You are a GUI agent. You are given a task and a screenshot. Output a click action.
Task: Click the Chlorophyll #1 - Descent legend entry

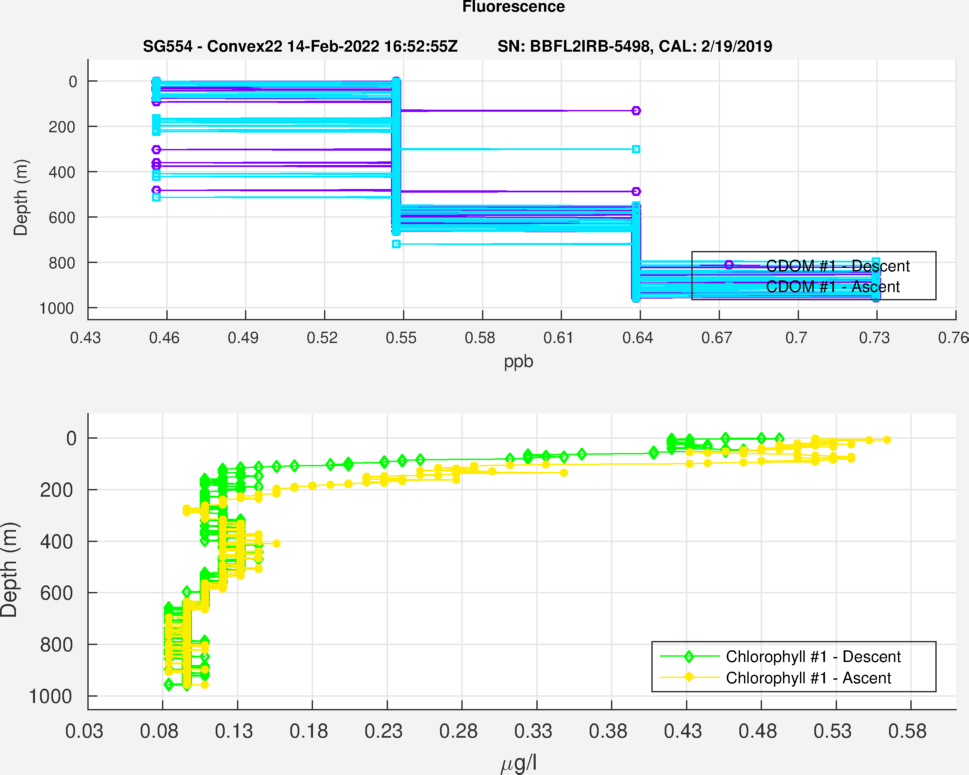(813, 656)
